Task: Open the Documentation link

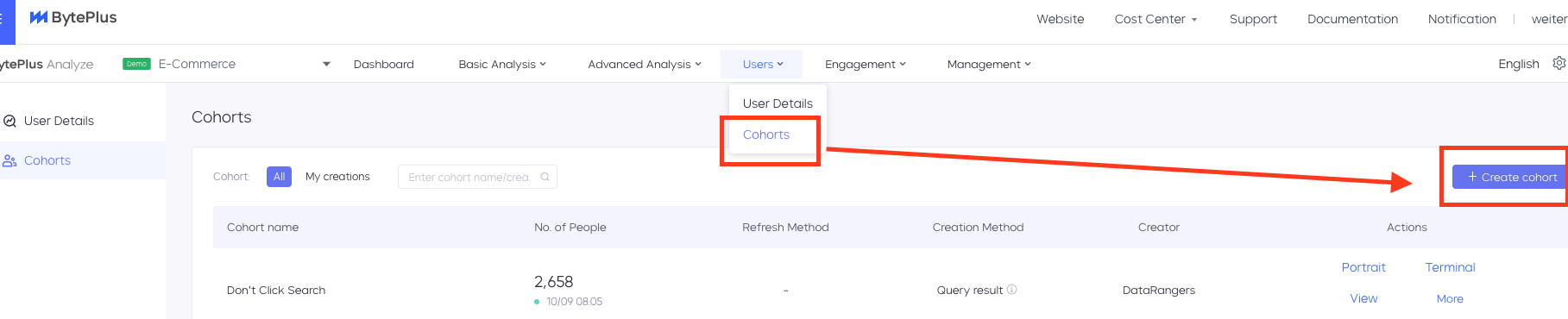Action: click(x=1352, y=19)
